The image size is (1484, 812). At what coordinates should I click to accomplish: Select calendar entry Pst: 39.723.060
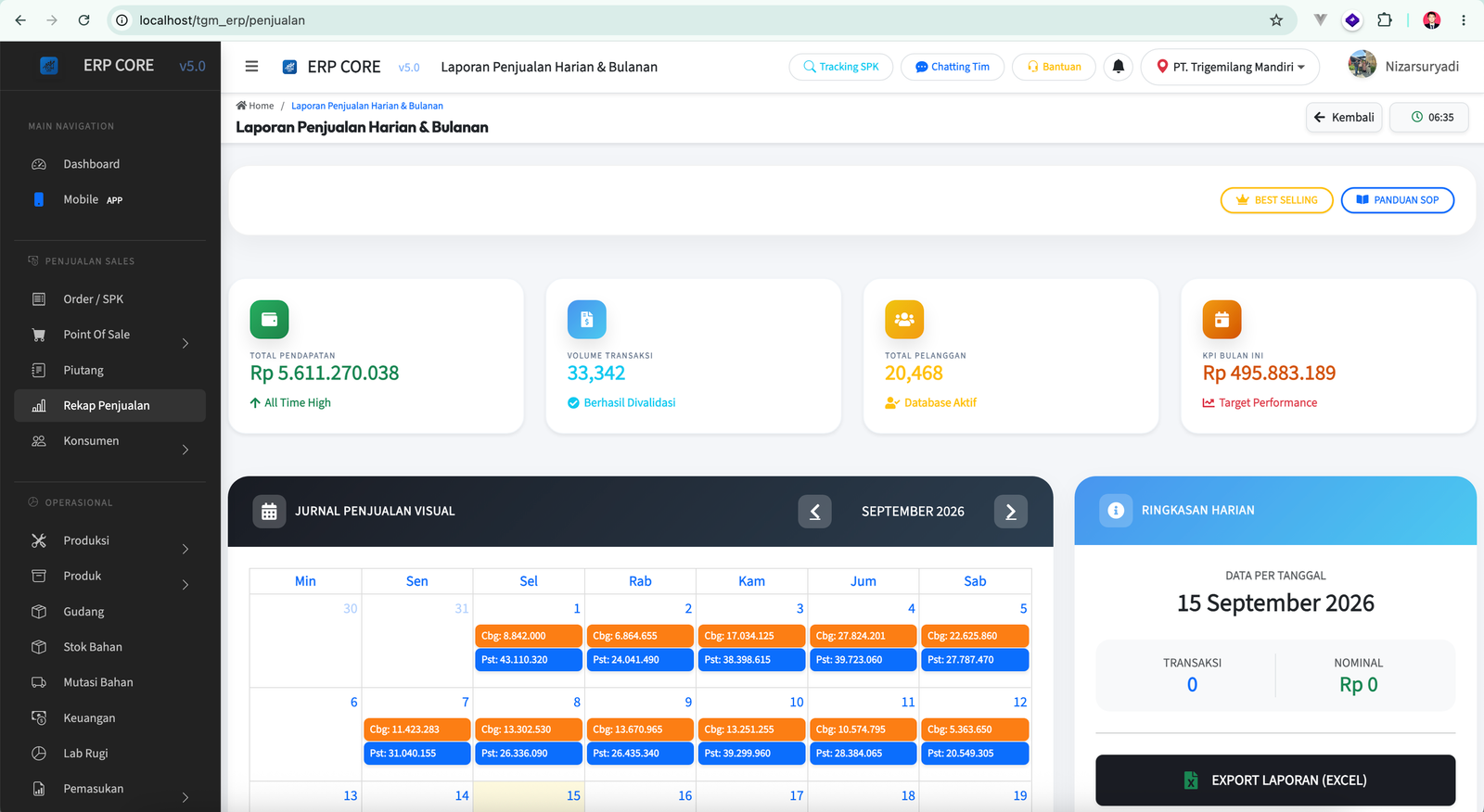click(864, 660)
